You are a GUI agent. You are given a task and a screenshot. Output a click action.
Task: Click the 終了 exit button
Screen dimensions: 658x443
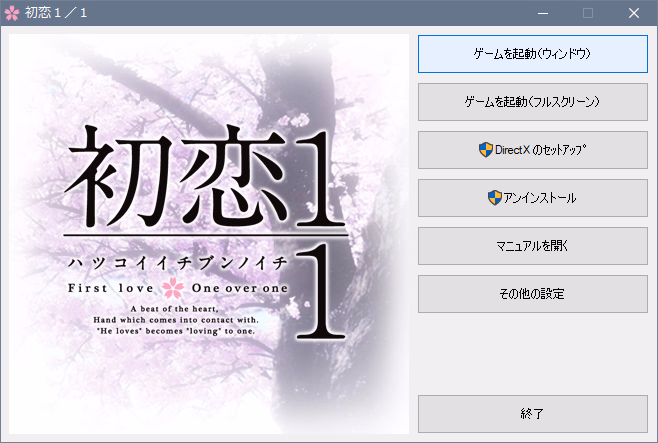pos(533,414)
